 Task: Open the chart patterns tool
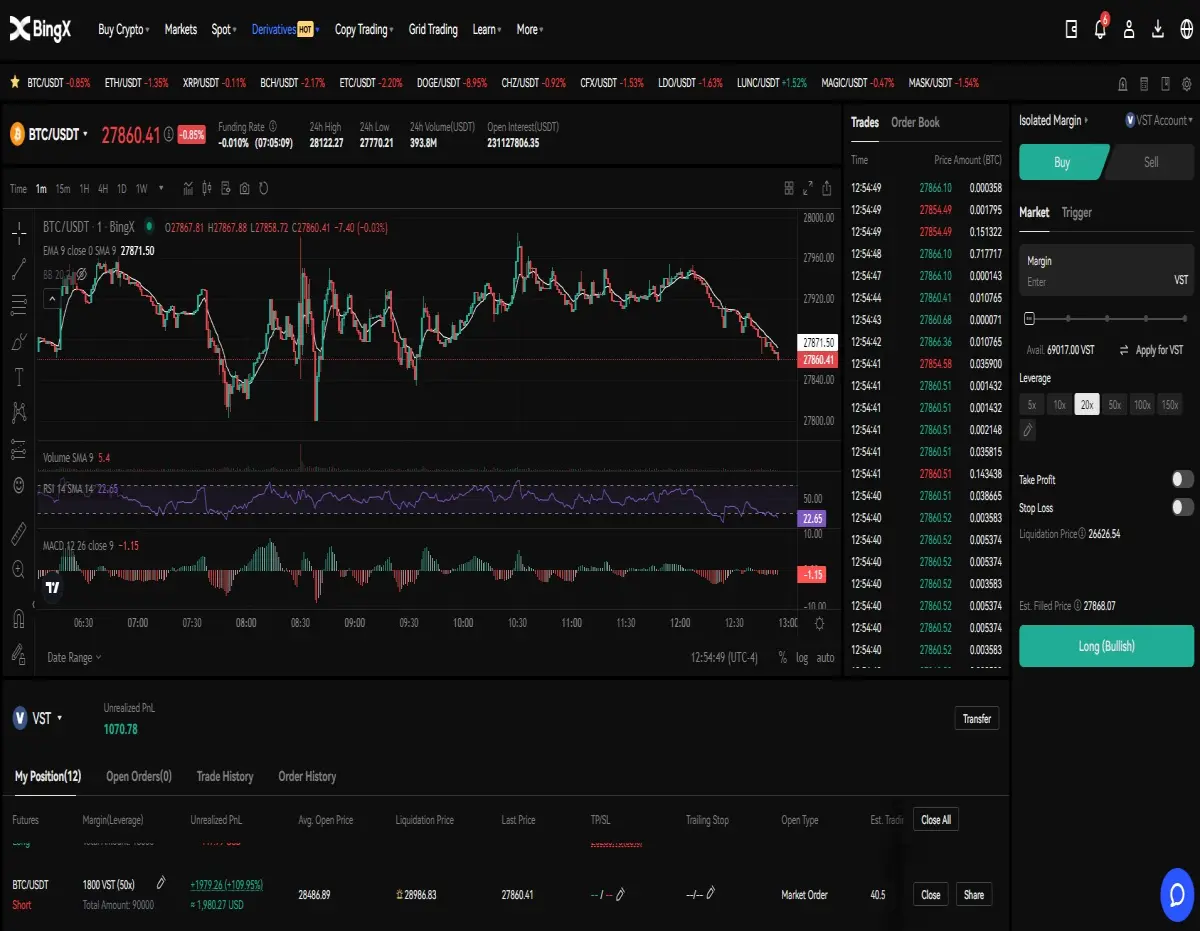point(18,412)
